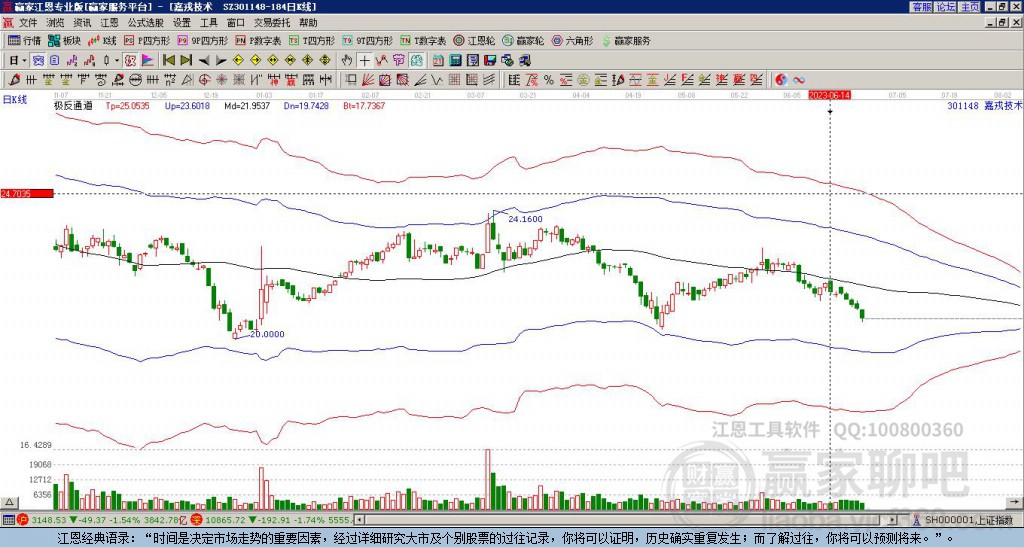Open the P四方形 Gann square tool
The image size is (1024, 548).
[147, 40]
